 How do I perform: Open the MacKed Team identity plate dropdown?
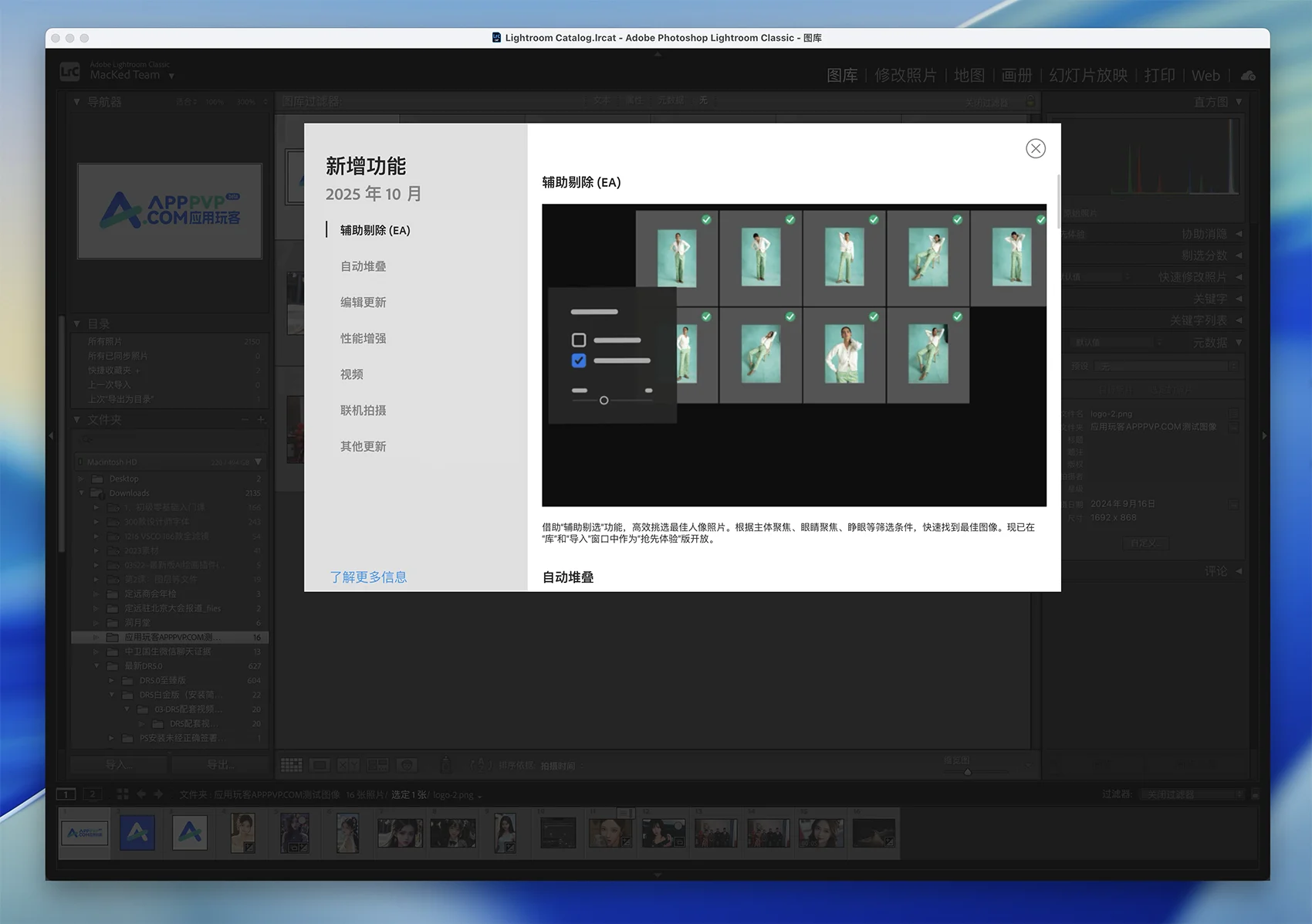pos(171,76)
